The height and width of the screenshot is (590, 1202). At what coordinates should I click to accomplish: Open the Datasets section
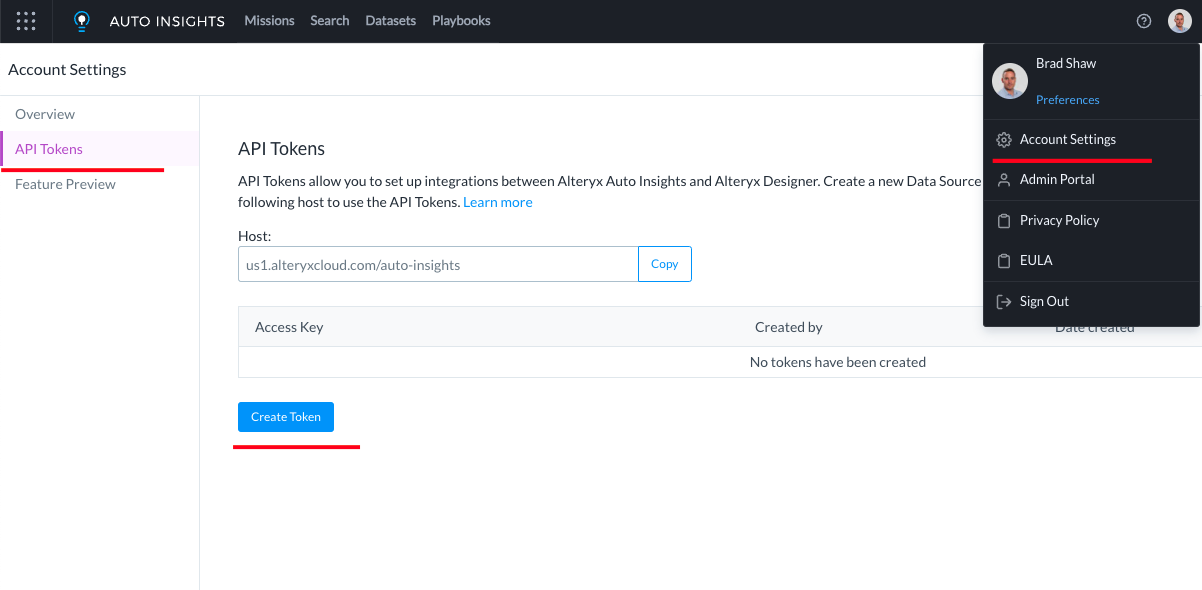391,21
